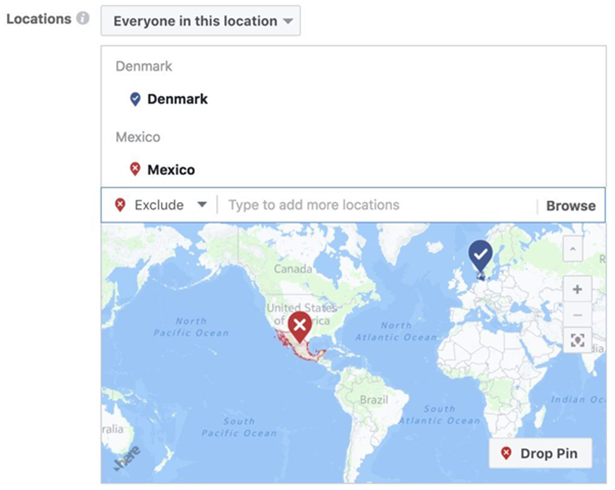Open the "Everyone in this location" dropdown
This screenshot has height=490, width=615.
pos(200,20)
